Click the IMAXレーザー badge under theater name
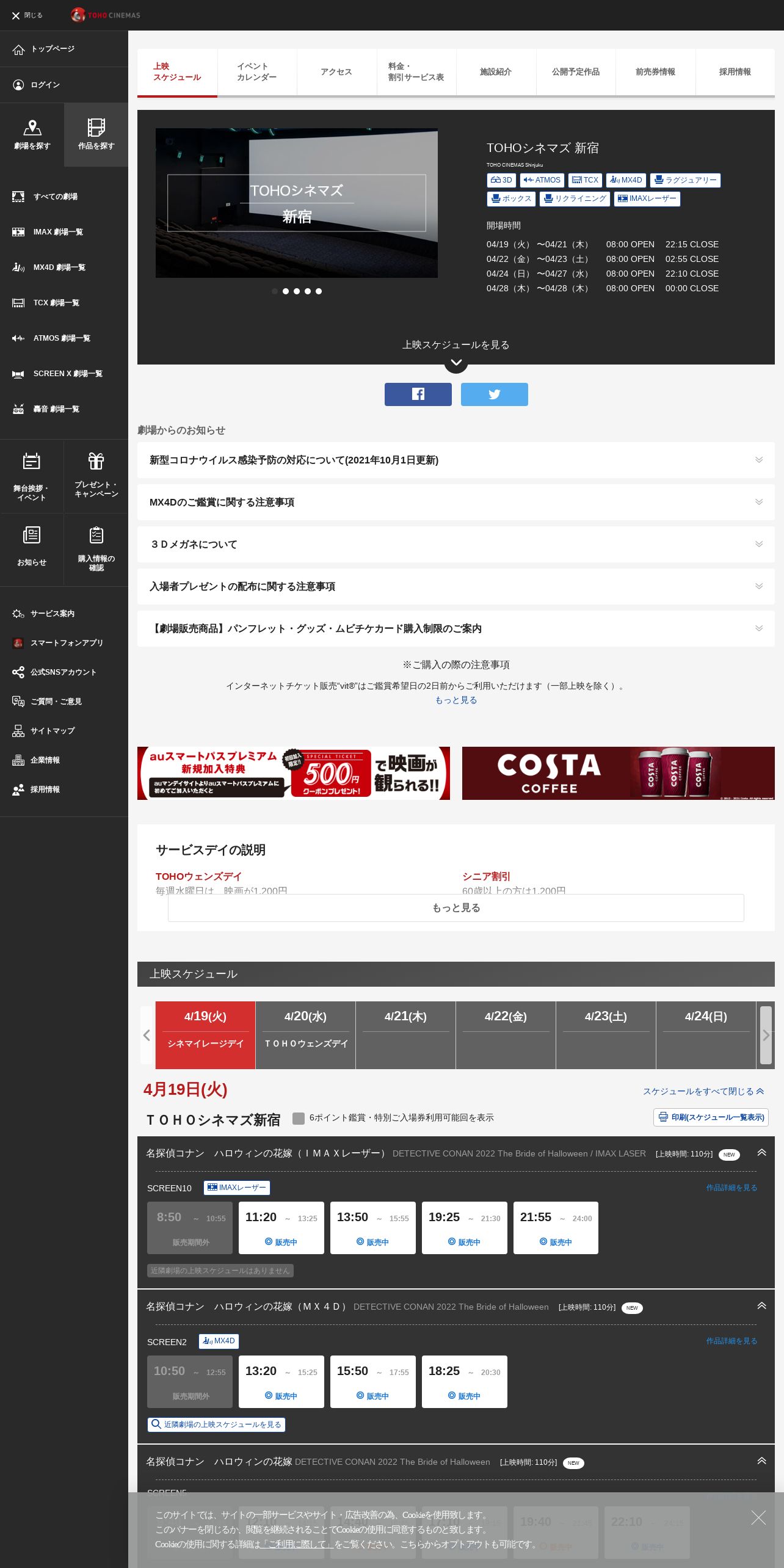Viewport: 784px width, 1568px height. [647, 199]
